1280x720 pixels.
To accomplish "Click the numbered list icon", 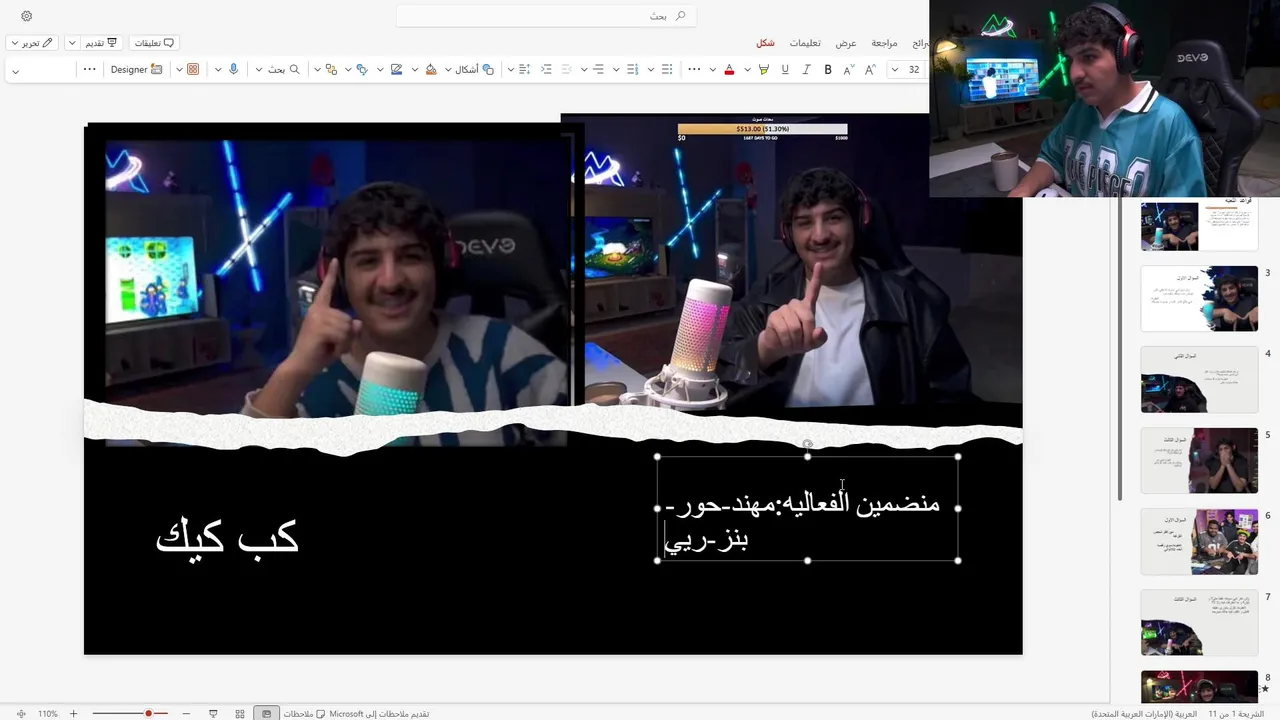I will click(x=633, y=70).
